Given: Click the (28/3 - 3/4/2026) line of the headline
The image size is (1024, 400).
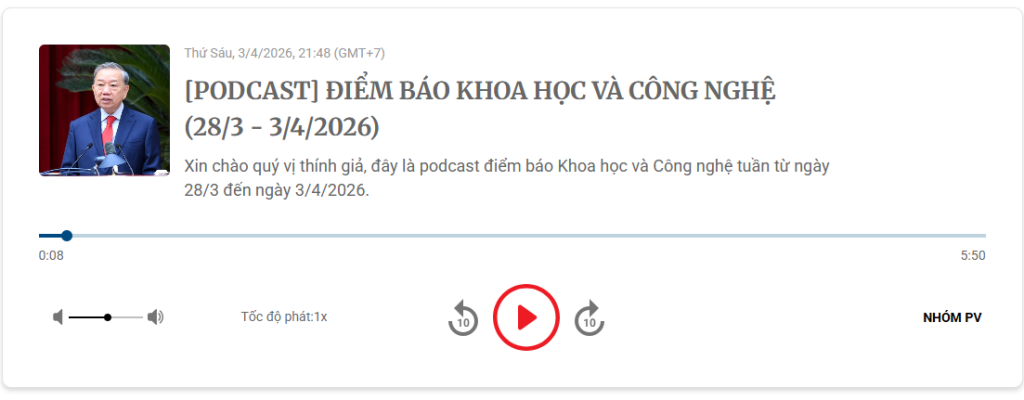Looking at the screenshot, I should coord(281,127).
